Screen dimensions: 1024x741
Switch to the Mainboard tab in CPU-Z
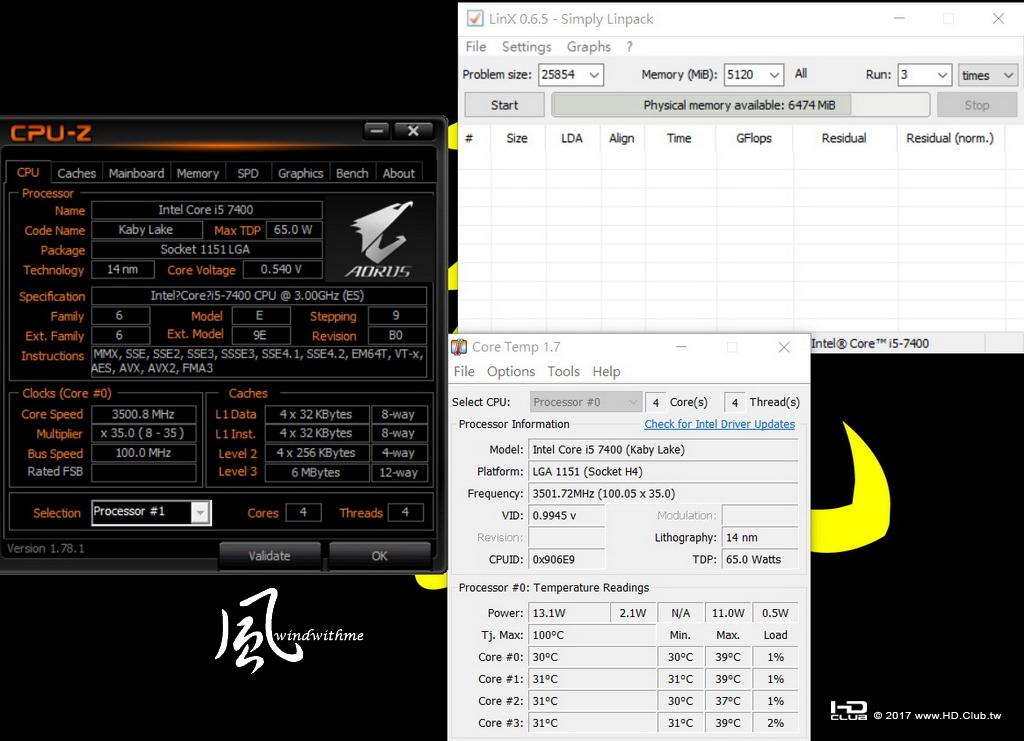pos(136,173)
